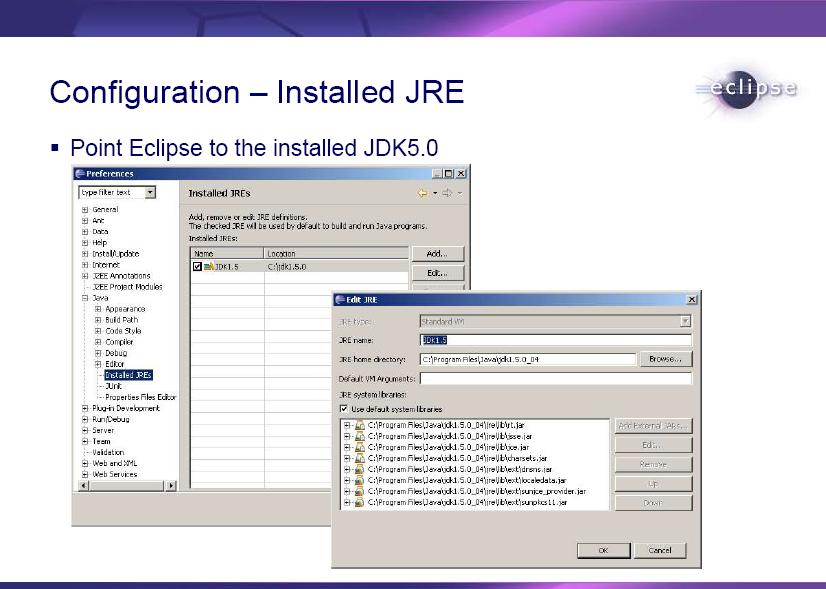Click the sunjce_provider.jar library icon
826x589 pixels.
360,492
